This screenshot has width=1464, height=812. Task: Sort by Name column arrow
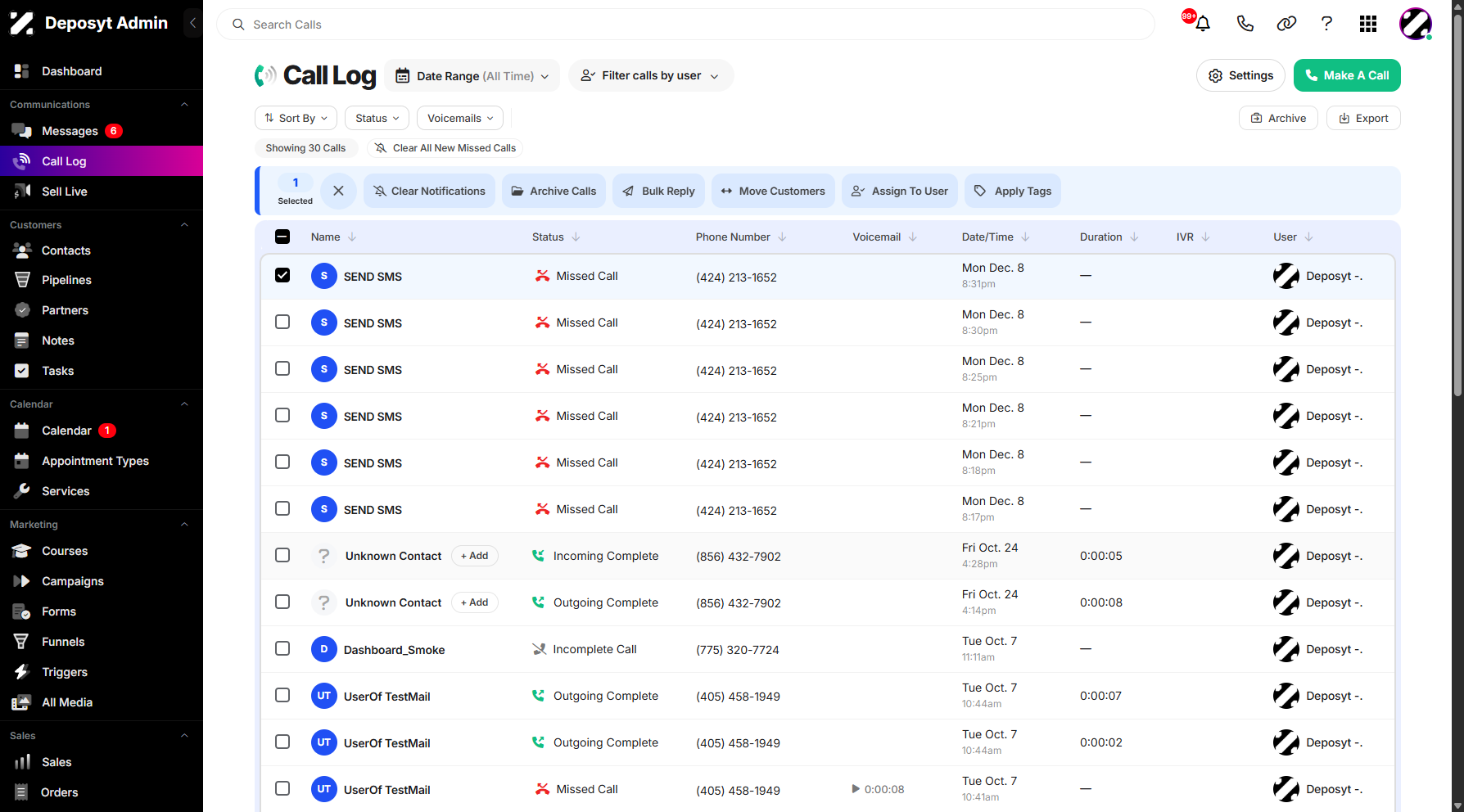352,237
